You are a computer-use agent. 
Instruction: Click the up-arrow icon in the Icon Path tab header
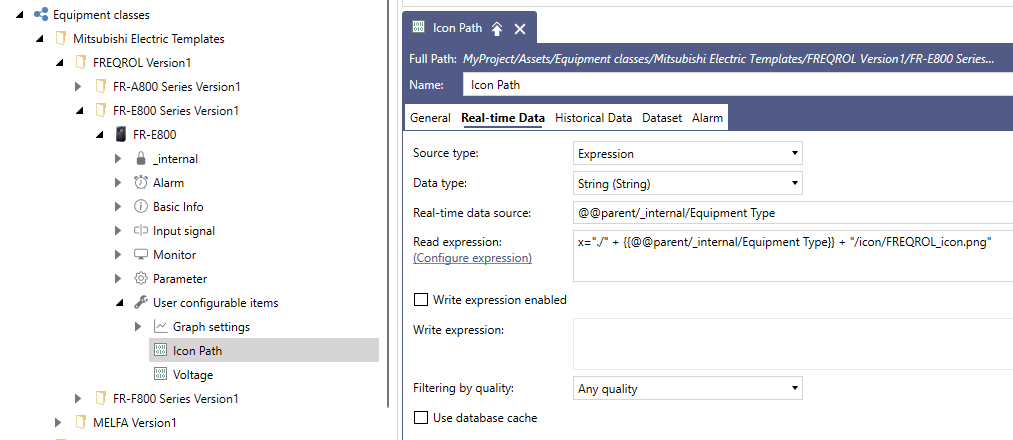point(497,28)
